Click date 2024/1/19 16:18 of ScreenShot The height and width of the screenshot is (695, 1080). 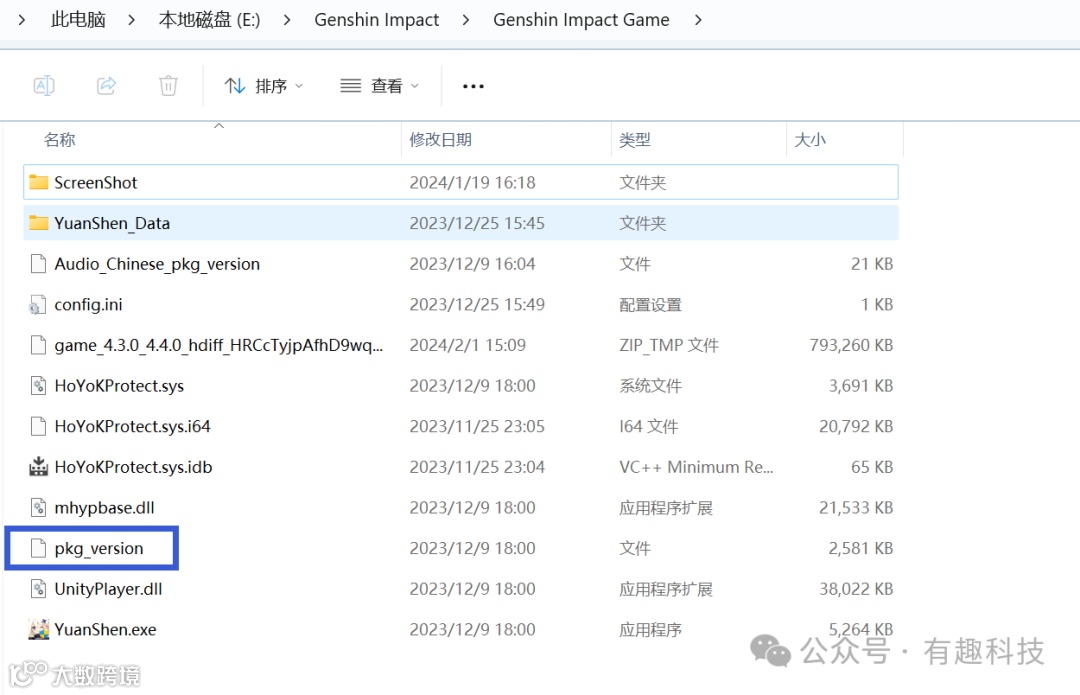click(x=472, y=183)
